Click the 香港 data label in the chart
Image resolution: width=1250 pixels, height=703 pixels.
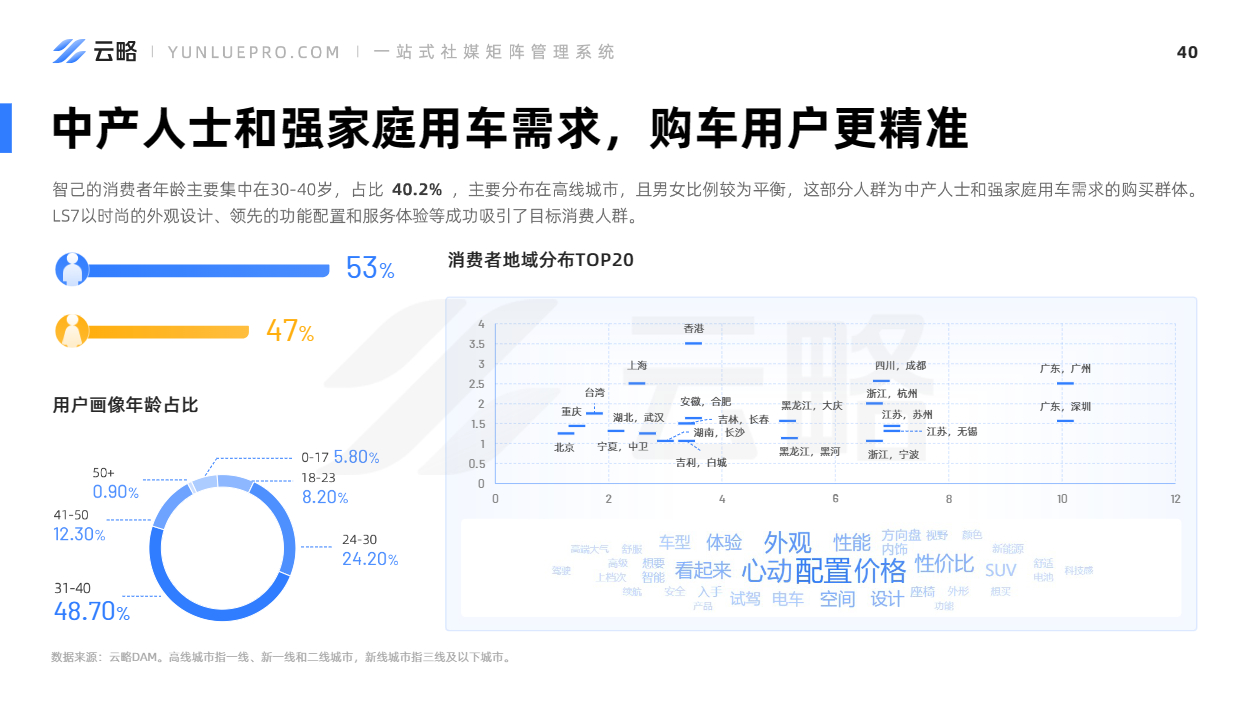click(693, 329)
